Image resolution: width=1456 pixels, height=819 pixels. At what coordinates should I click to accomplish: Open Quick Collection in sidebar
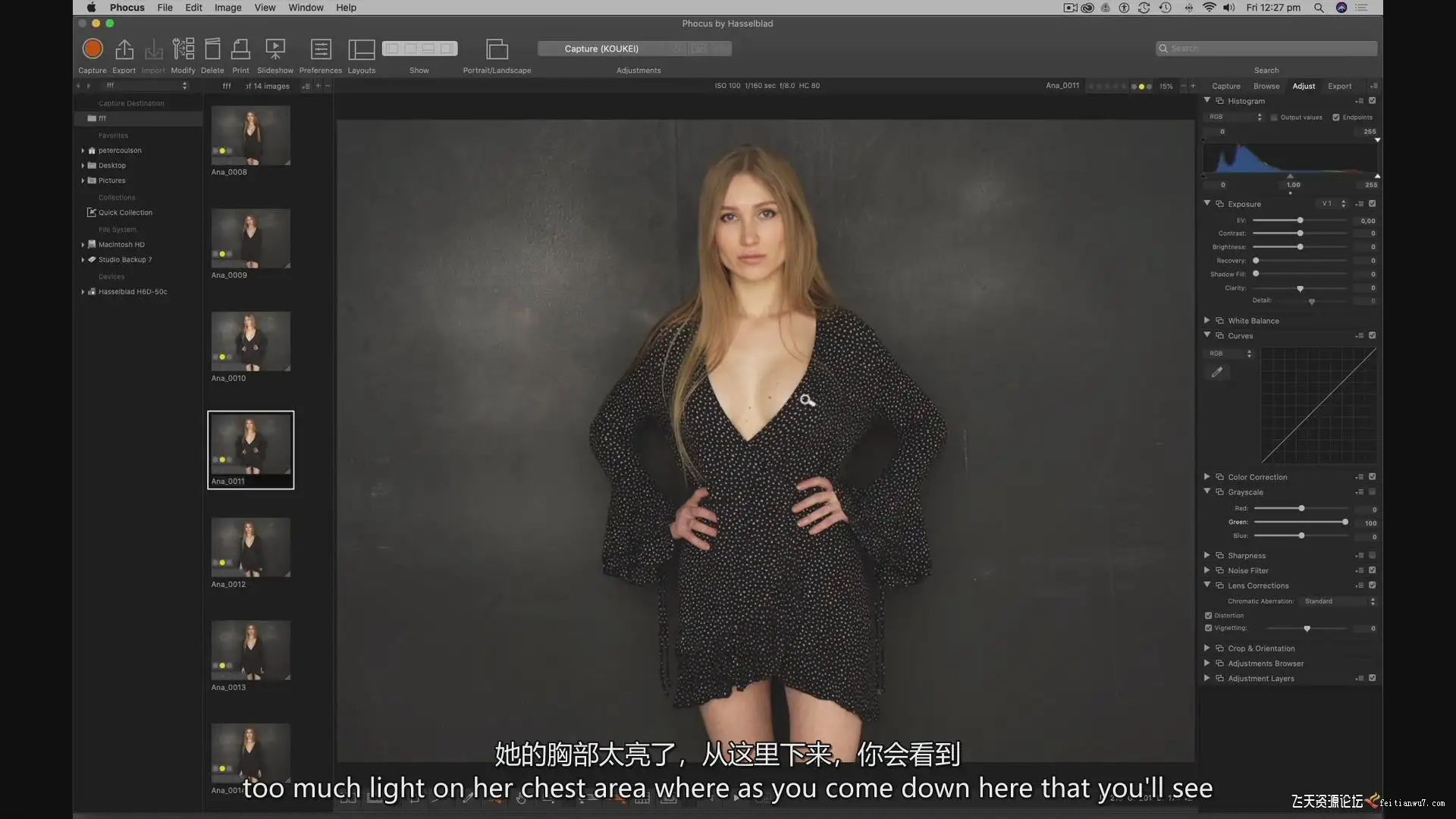coord(125,213)
